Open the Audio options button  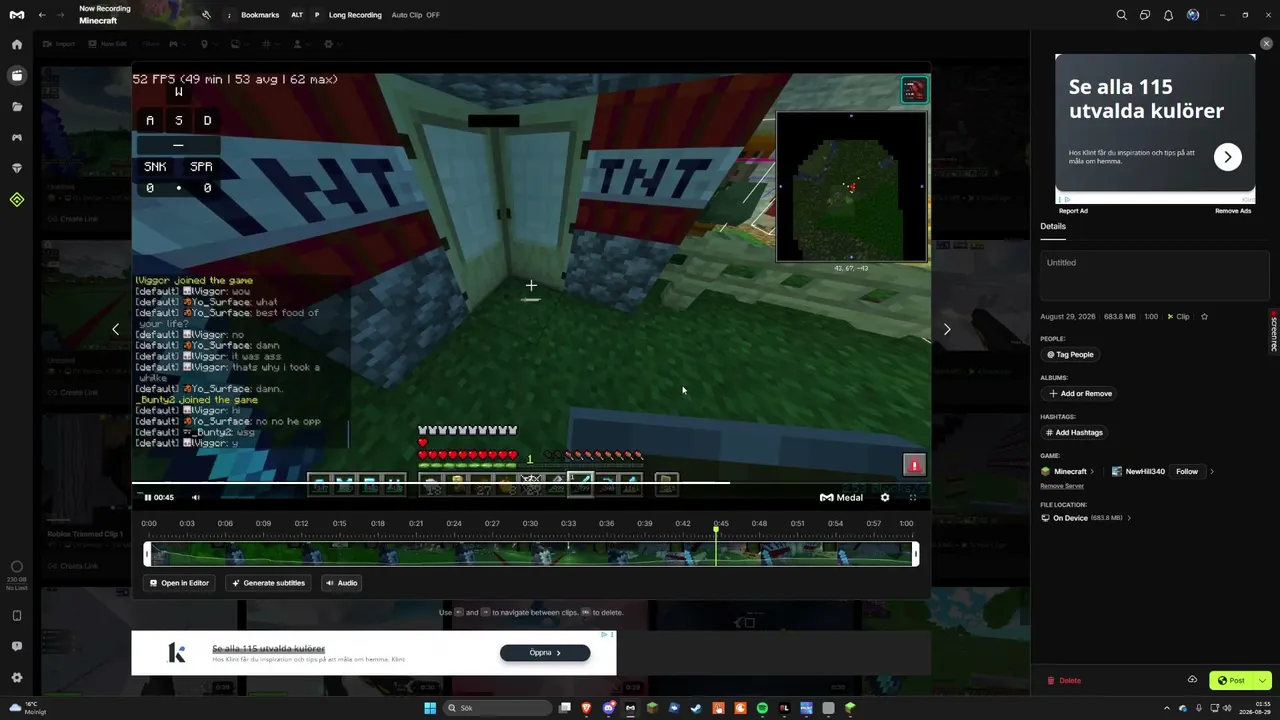tap(341, 583)
